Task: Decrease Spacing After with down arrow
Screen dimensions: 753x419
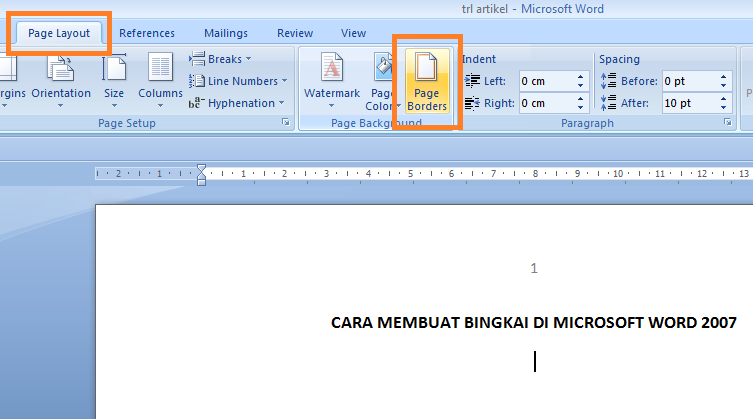Action: 724,108
